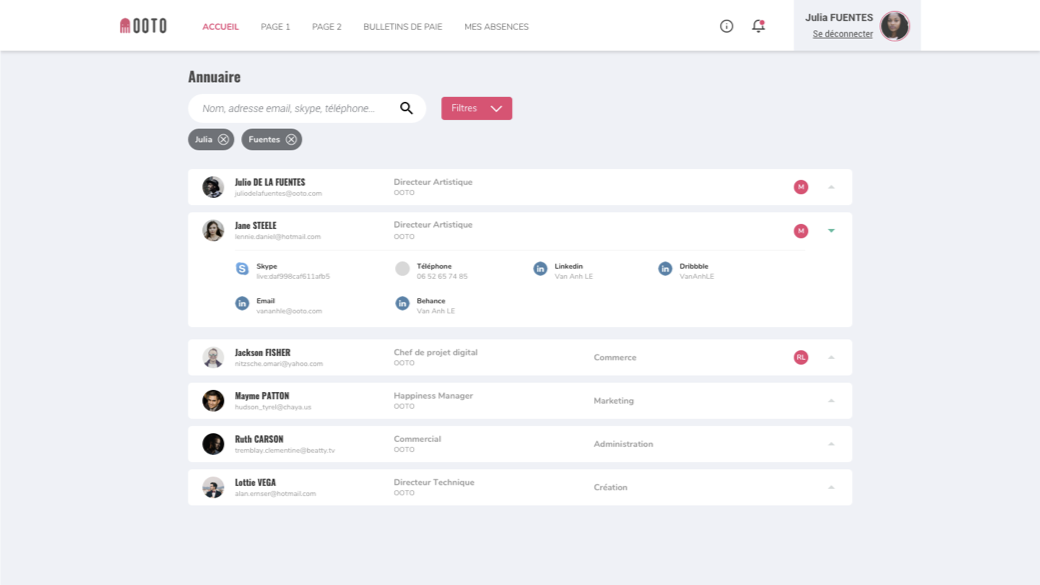Focus the directory search field
Viewport: 1040px width, 585px height.
307,108
